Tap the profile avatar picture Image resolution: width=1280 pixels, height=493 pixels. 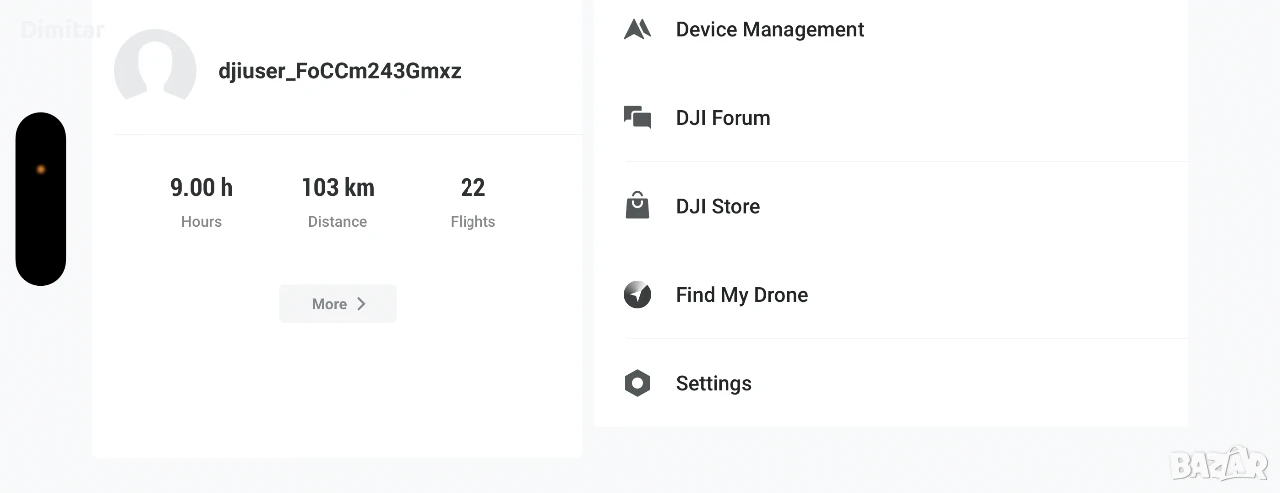(155, 68)
